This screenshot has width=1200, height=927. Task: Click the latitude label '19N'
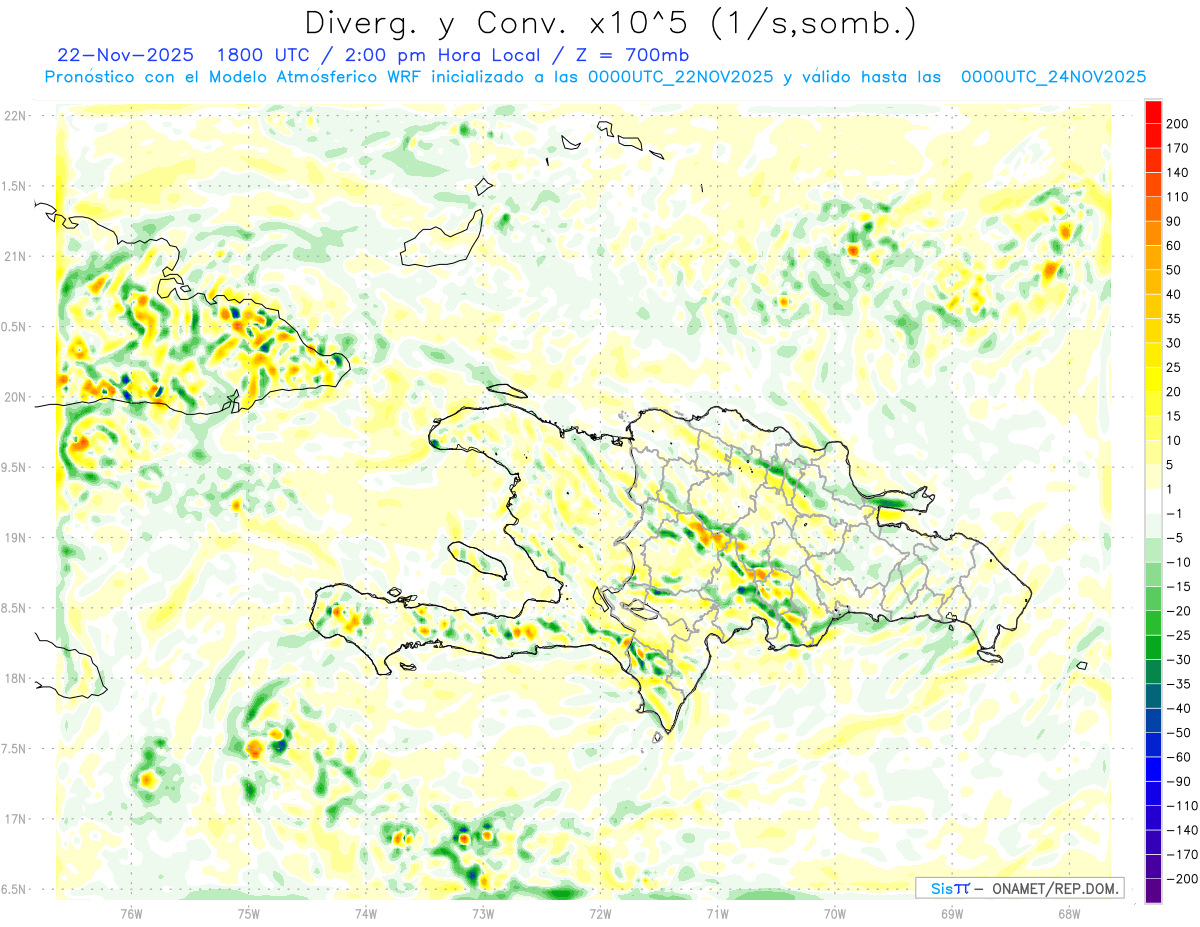[x=15, y=537]
